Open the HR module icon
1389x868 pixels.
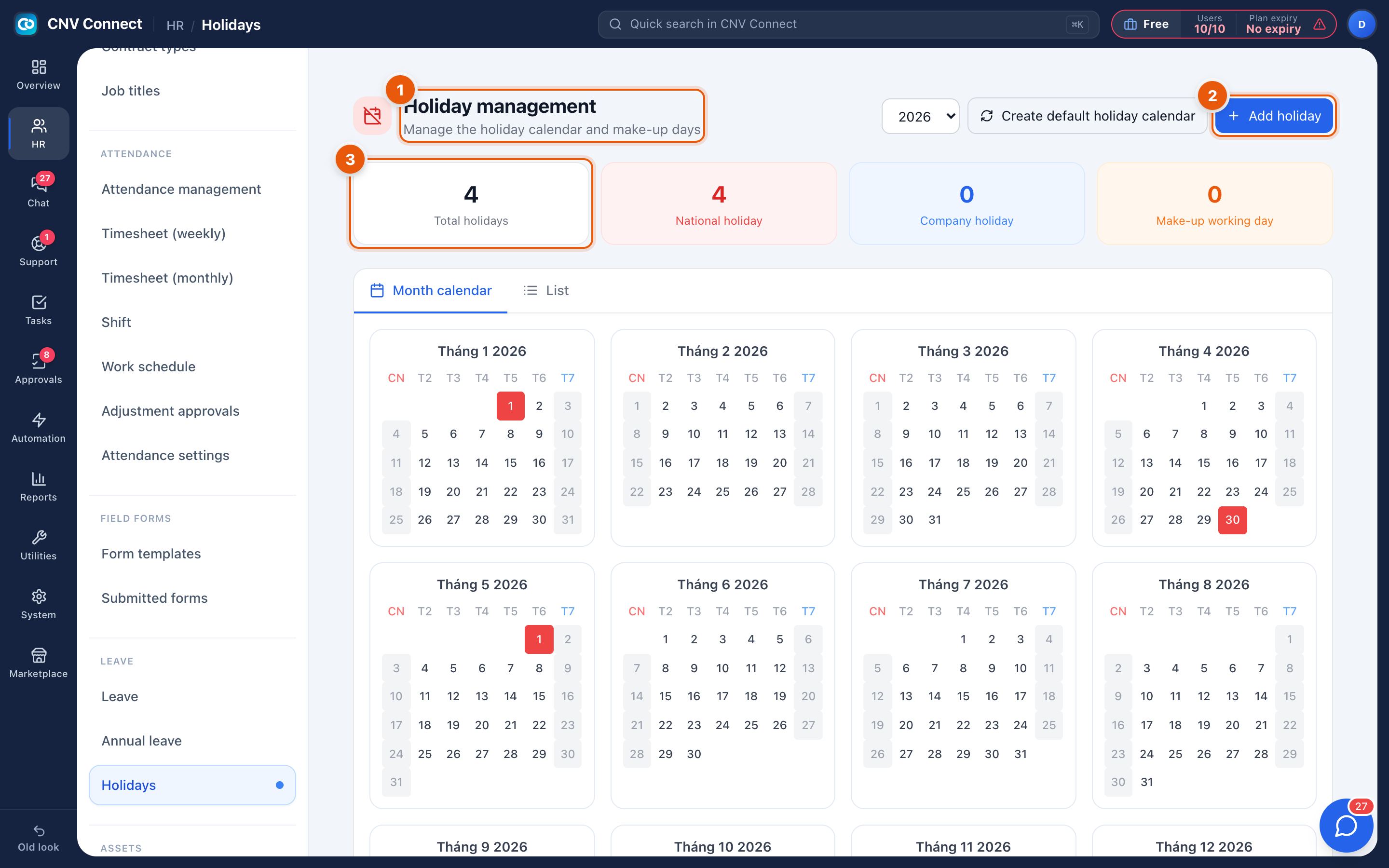(39, 133)
